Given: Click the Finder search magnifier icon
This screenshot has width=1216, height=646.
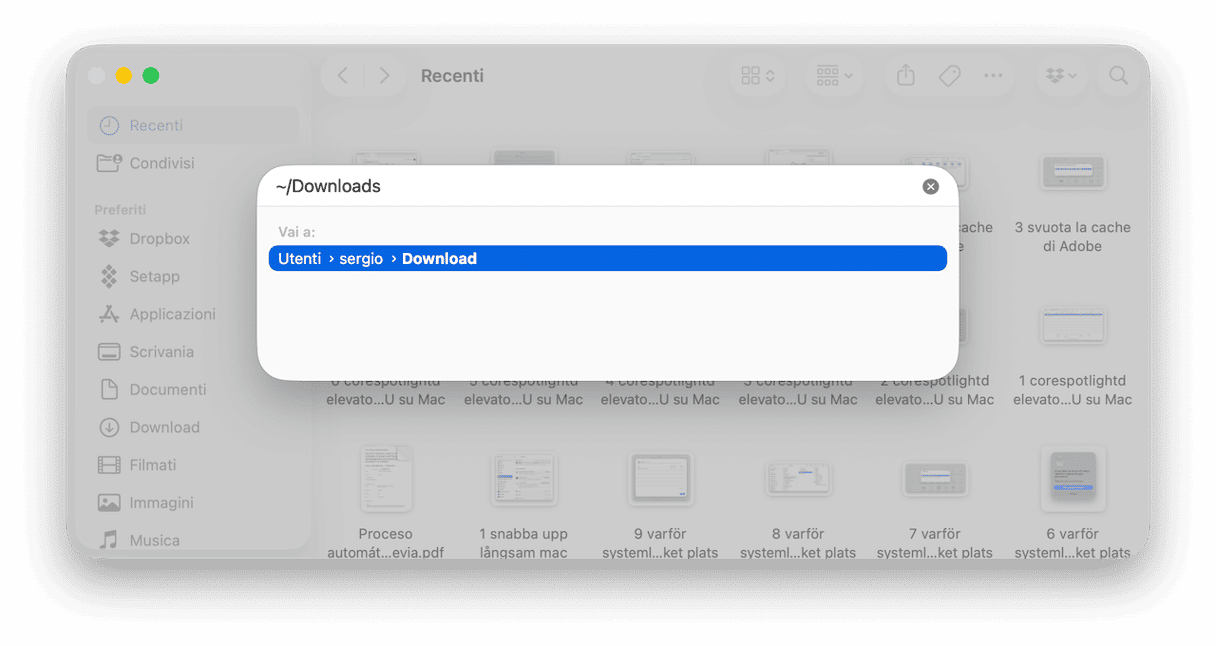Looking at the screenshot, I should [1118, 76].
